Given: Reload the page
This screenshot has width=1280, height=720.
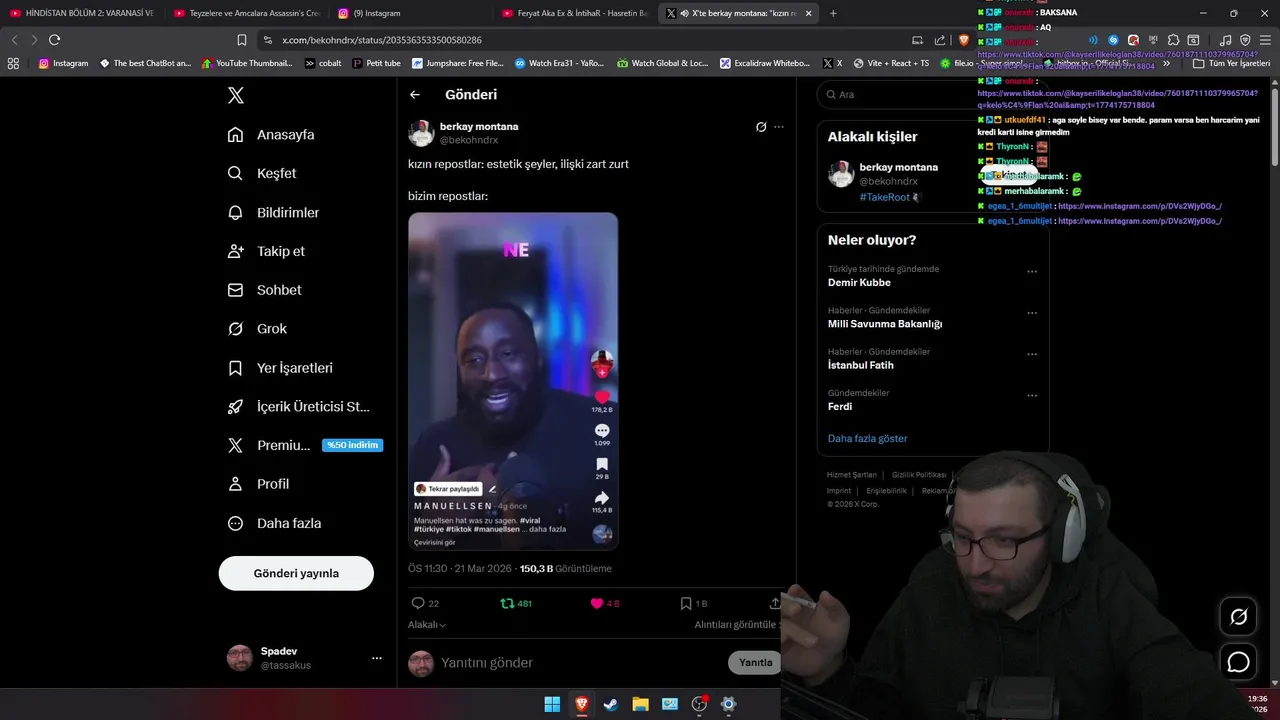Looking at the screenshot, I should click(54, 40).
